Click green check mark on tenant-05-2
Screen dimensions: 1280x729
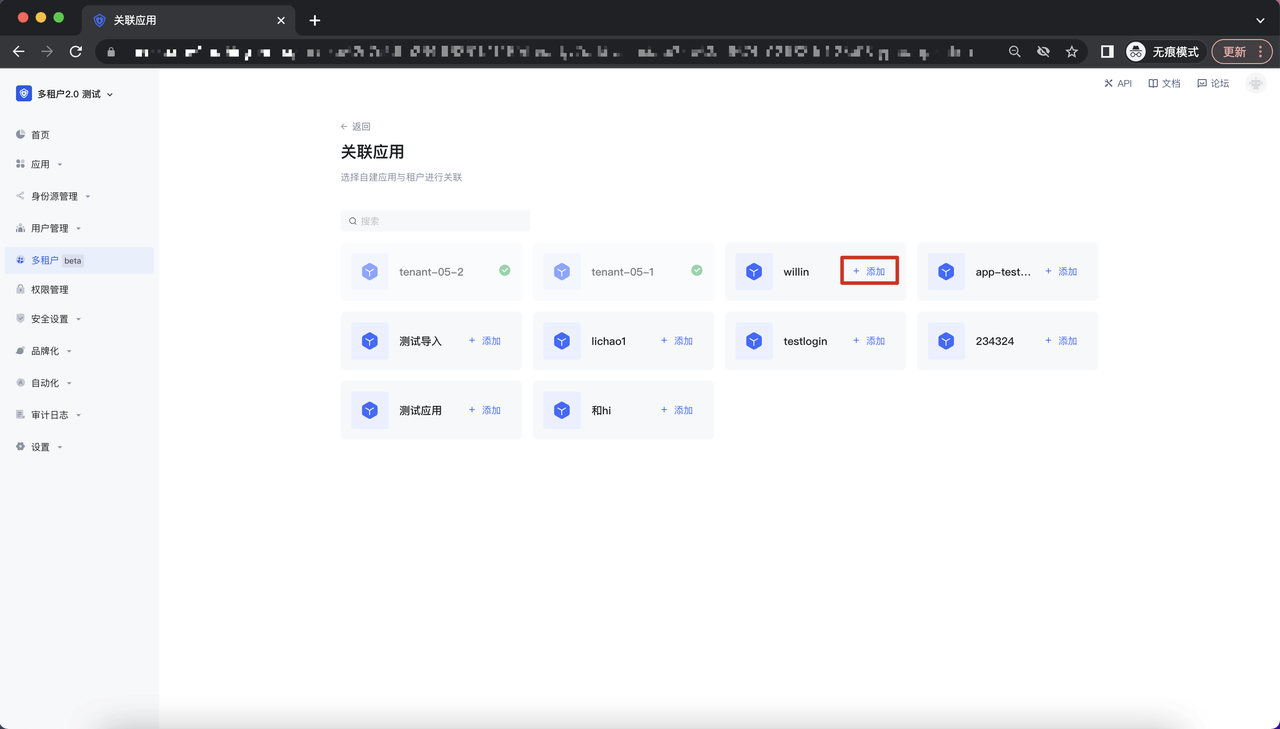[505, 271]
